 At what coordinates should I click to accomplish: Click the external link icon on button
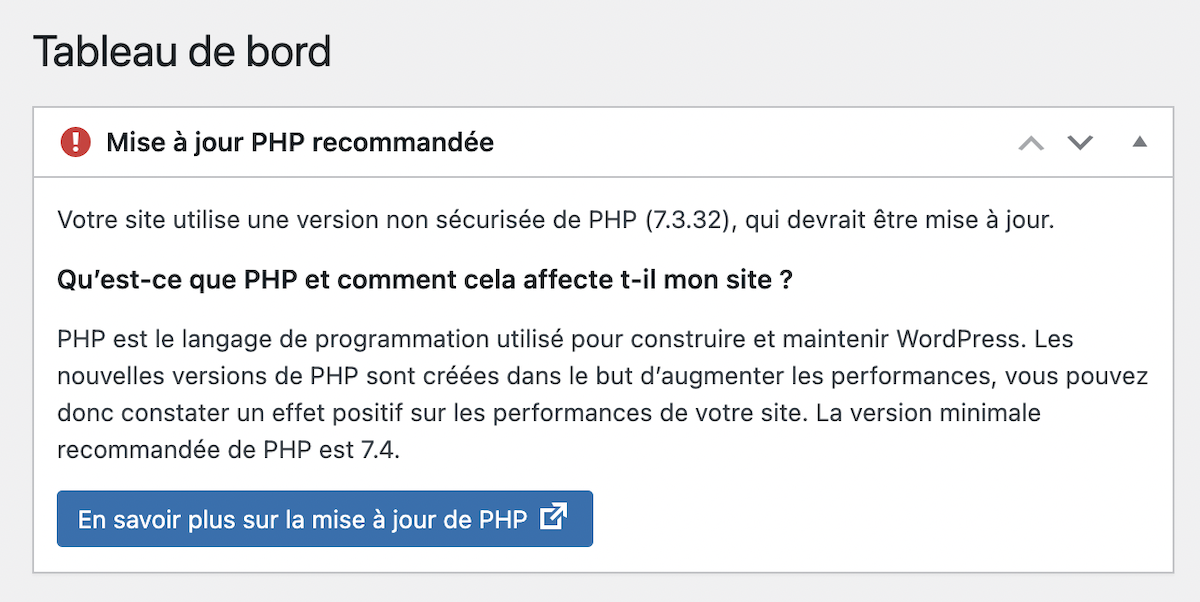(553, 518)
